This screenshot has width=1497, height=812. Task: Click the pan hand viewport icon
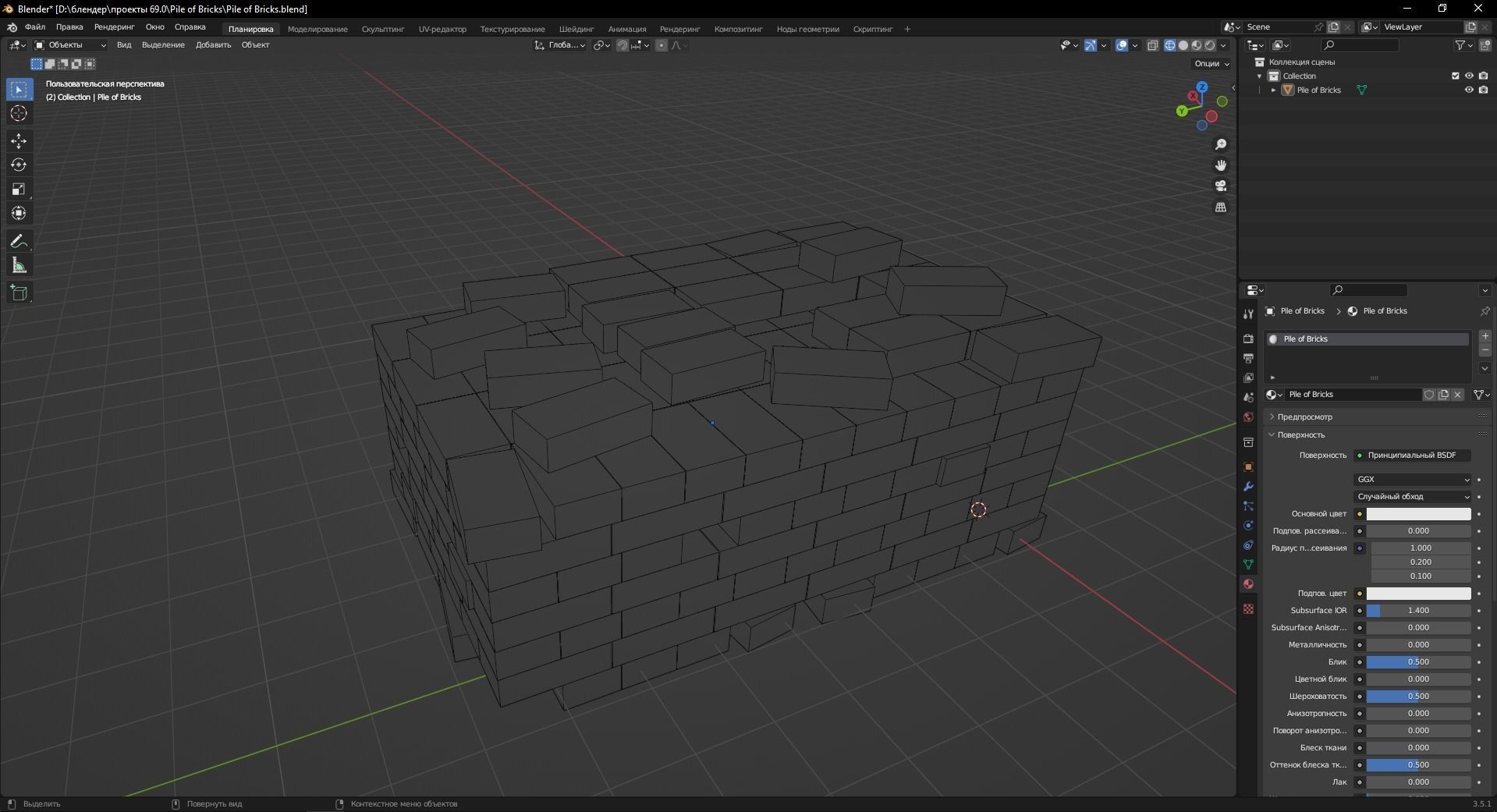pyautogui.click(x=1221, y=165)
